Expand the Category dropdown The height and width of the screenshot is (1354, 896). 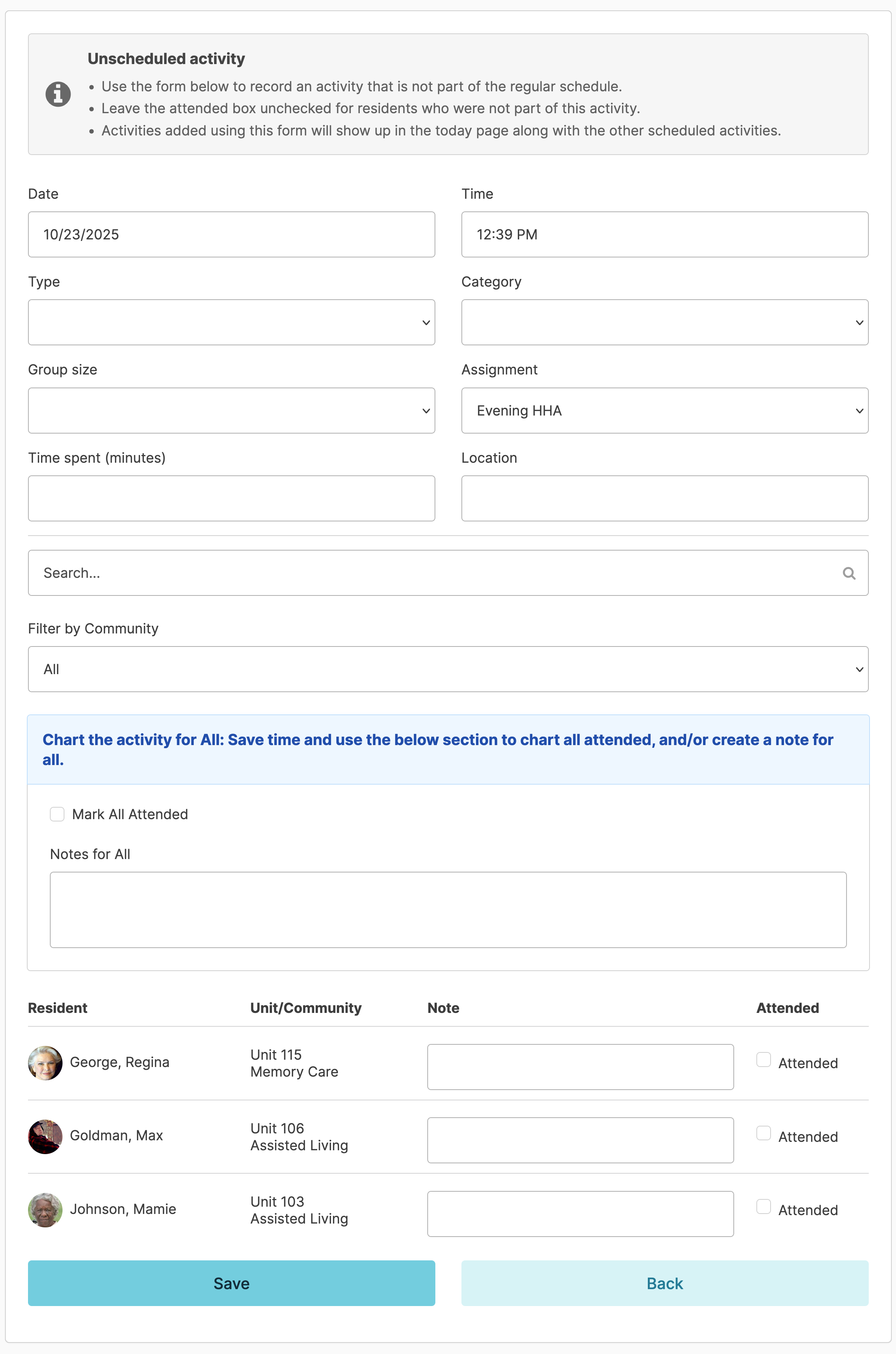(665, 322)
